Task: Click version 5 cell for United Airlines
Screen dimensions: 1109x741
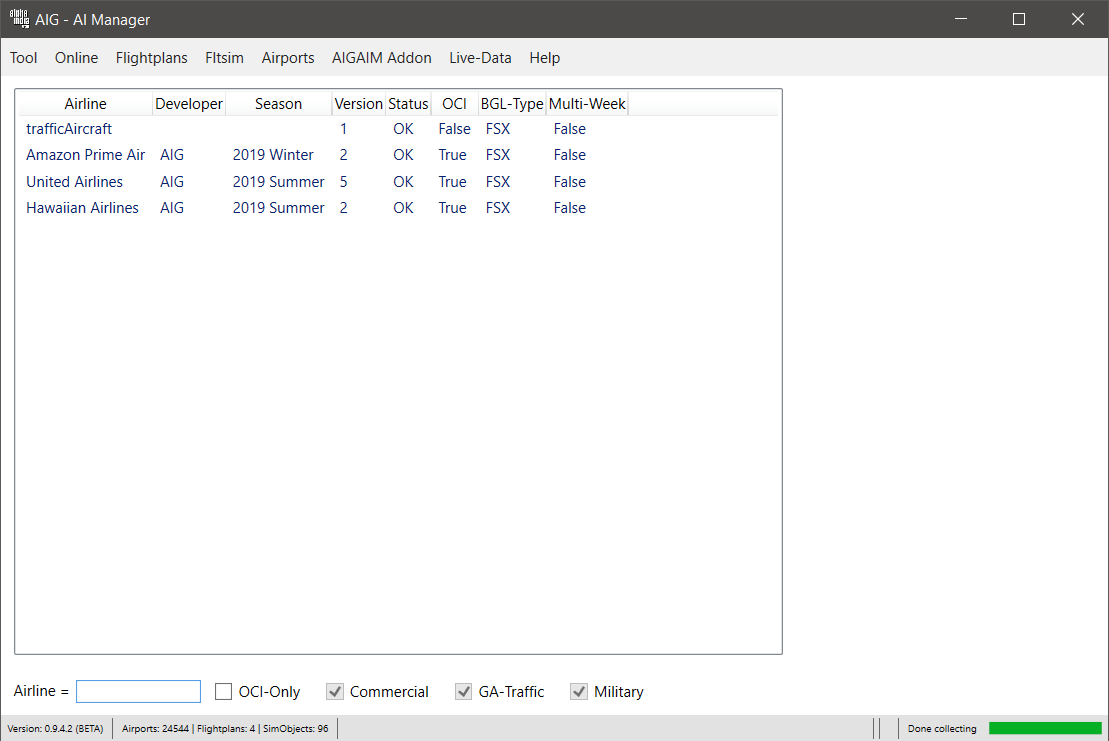Action: coord(344,182)
